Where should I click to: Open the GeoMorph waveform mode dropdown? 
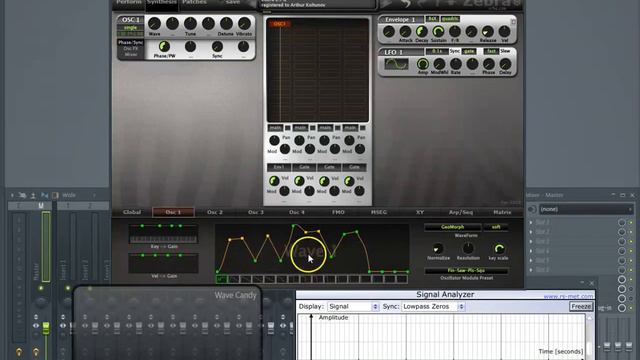point(452,227)
